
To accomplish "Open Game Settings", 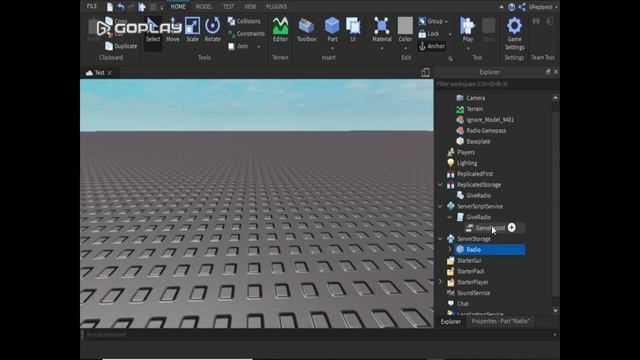I will (514, 33).
